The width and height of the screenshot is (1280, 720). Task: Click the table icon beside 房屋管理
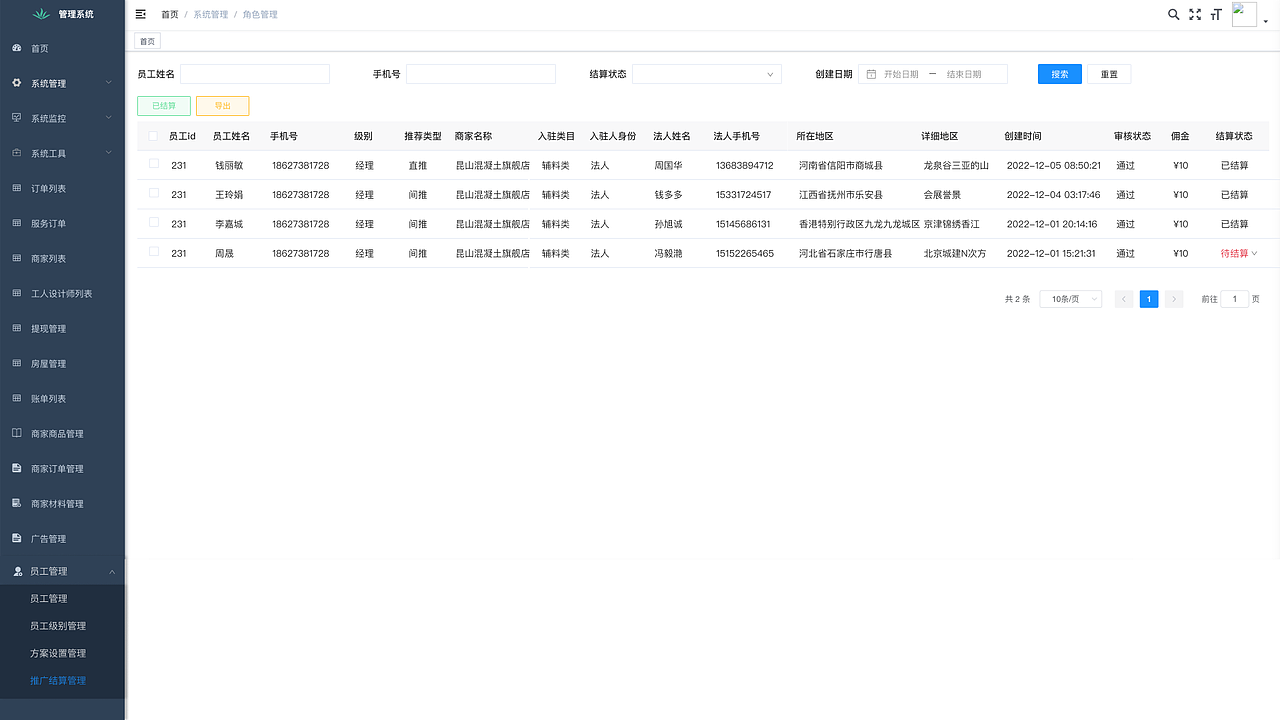pyautogui.click(x=16, y=363)
